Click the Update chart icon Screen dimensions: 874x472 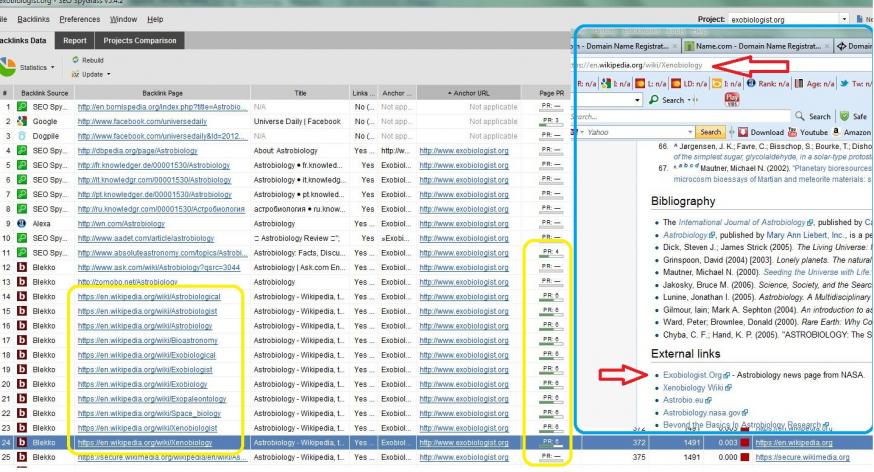click(75, 74)
